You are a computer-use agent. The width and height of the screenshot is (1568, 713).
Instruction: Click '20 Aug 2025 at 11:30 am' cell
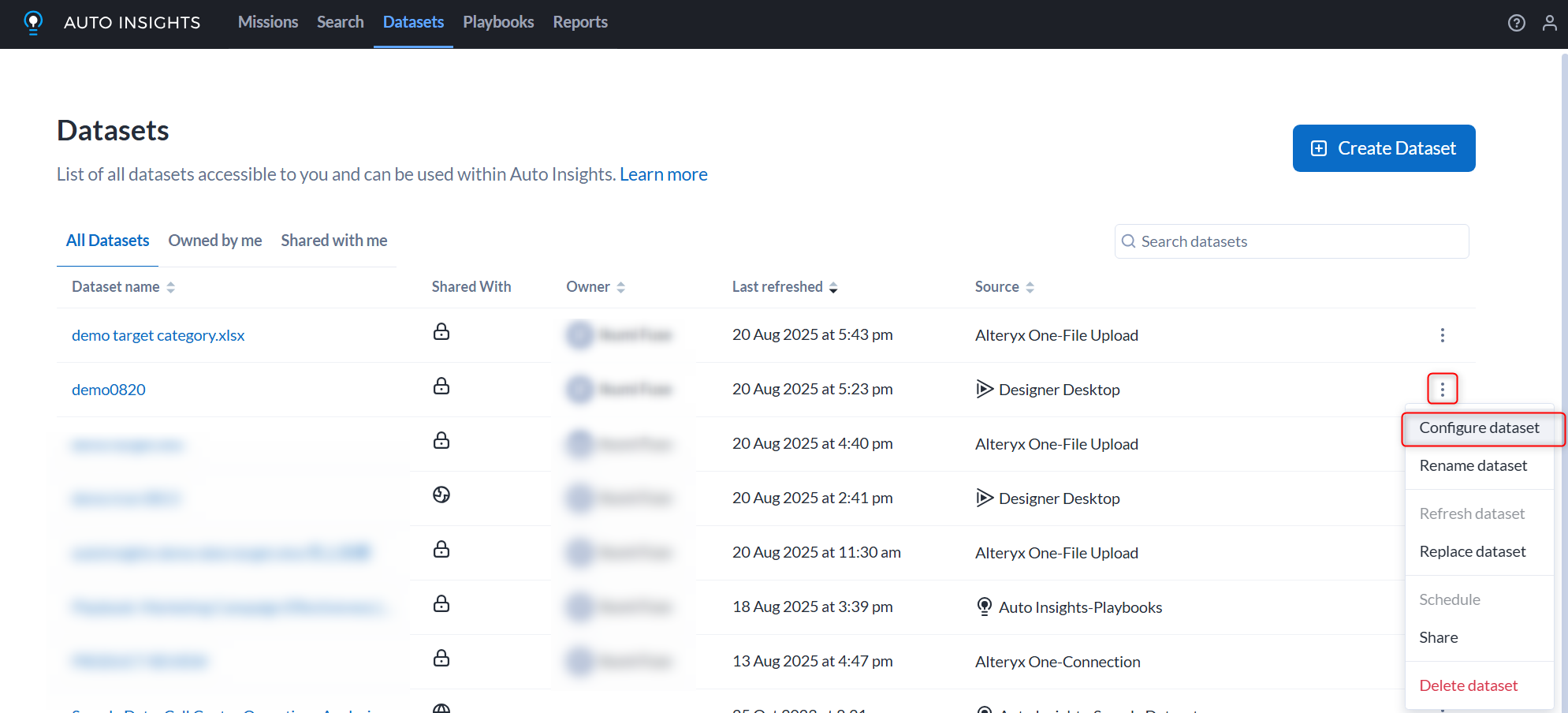817,552
